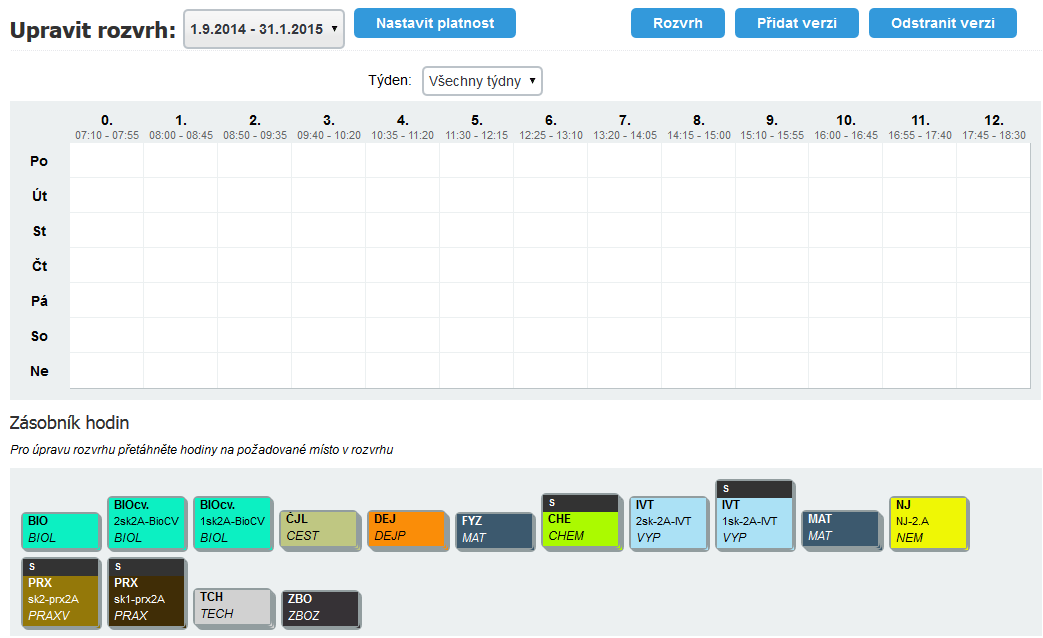The image size is (1043, 638).
Task: Click the Út row, period 11 cell
Action: point(920,196)
